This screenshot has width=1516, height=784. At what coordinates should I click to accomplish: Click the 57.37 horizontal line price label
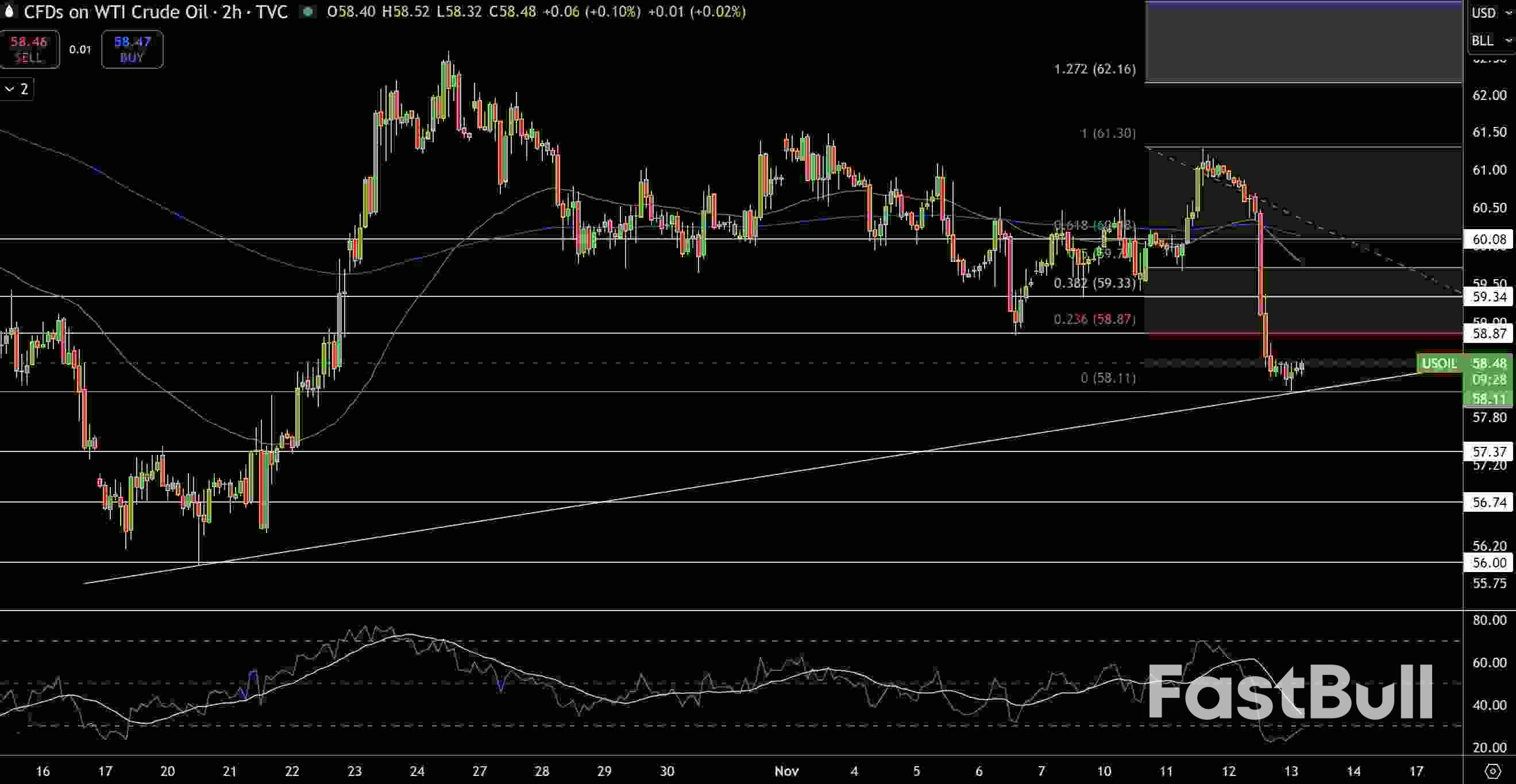click(1489, 452)
